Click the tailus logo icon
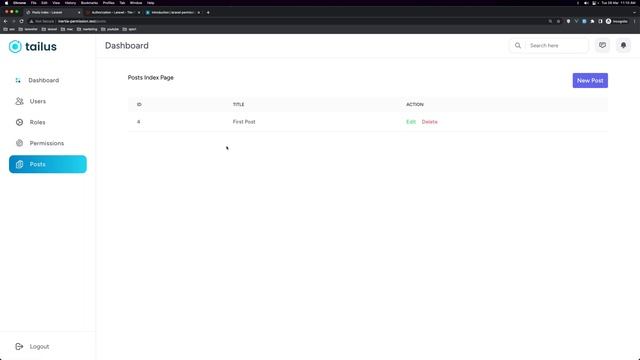 point(15,47)
